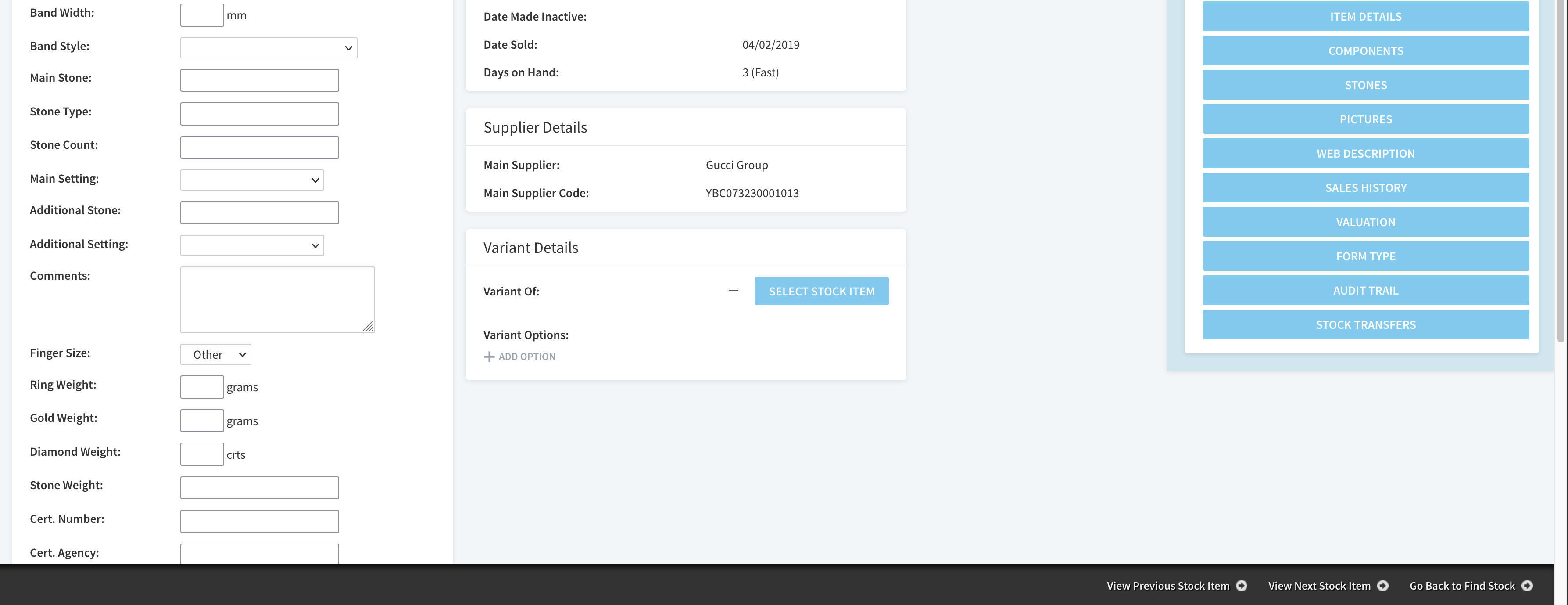Click the ITEM DETAILS panel icon

1365,16
